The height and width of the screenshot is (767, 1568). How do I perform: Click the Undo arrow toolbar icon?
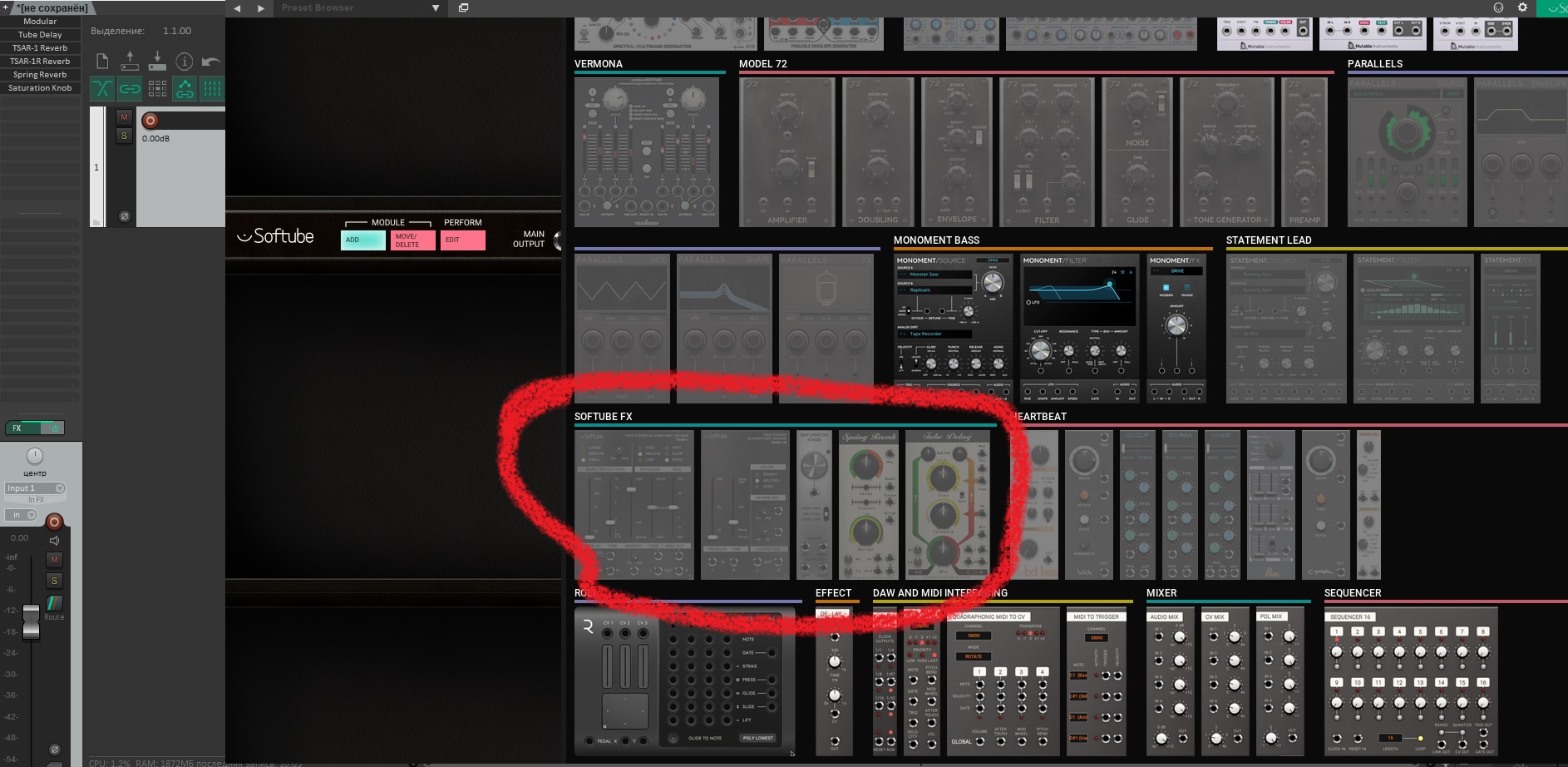[x=211, y=61]
